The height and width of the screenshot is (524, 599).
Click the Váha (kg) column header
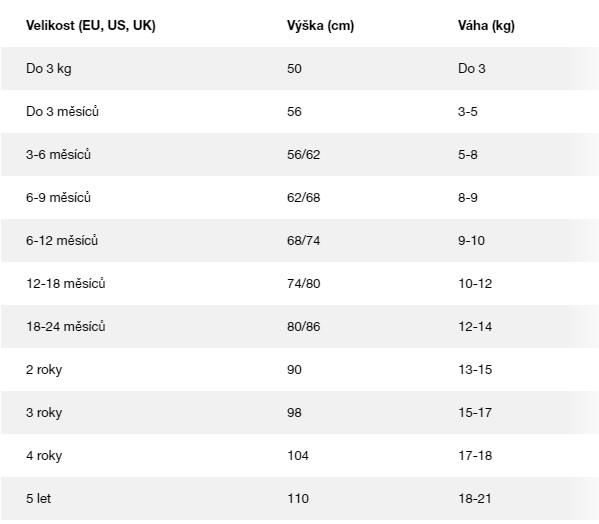[486, 26]
